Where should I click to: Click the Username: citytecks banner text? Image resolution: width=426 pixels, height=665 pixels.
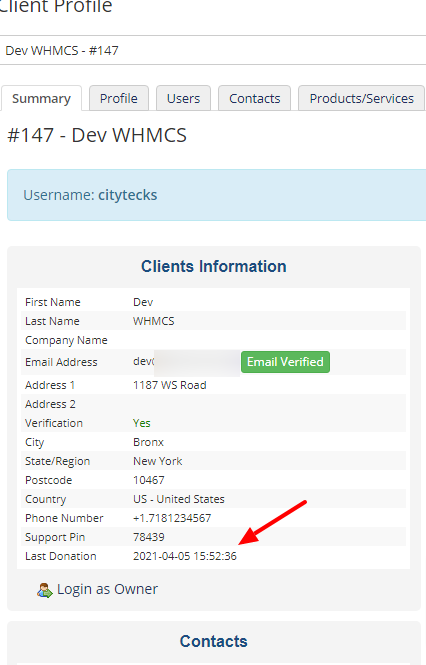(x=90, y=195)
